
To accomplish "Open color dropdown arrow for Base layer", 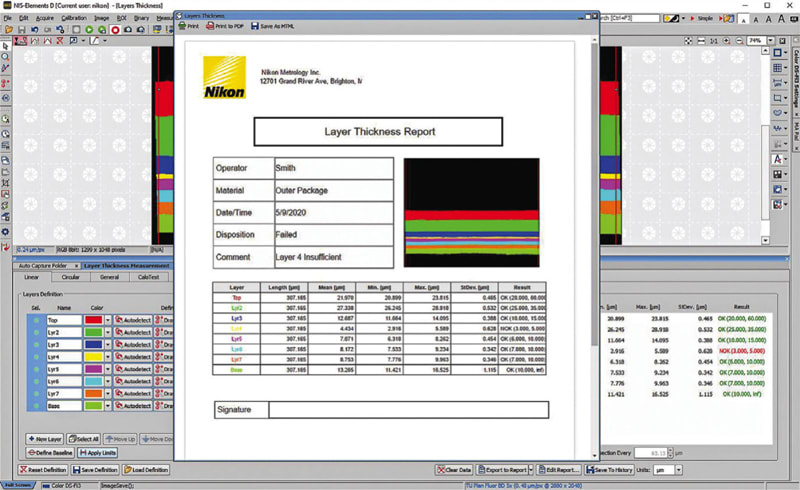I will [108, 406].
